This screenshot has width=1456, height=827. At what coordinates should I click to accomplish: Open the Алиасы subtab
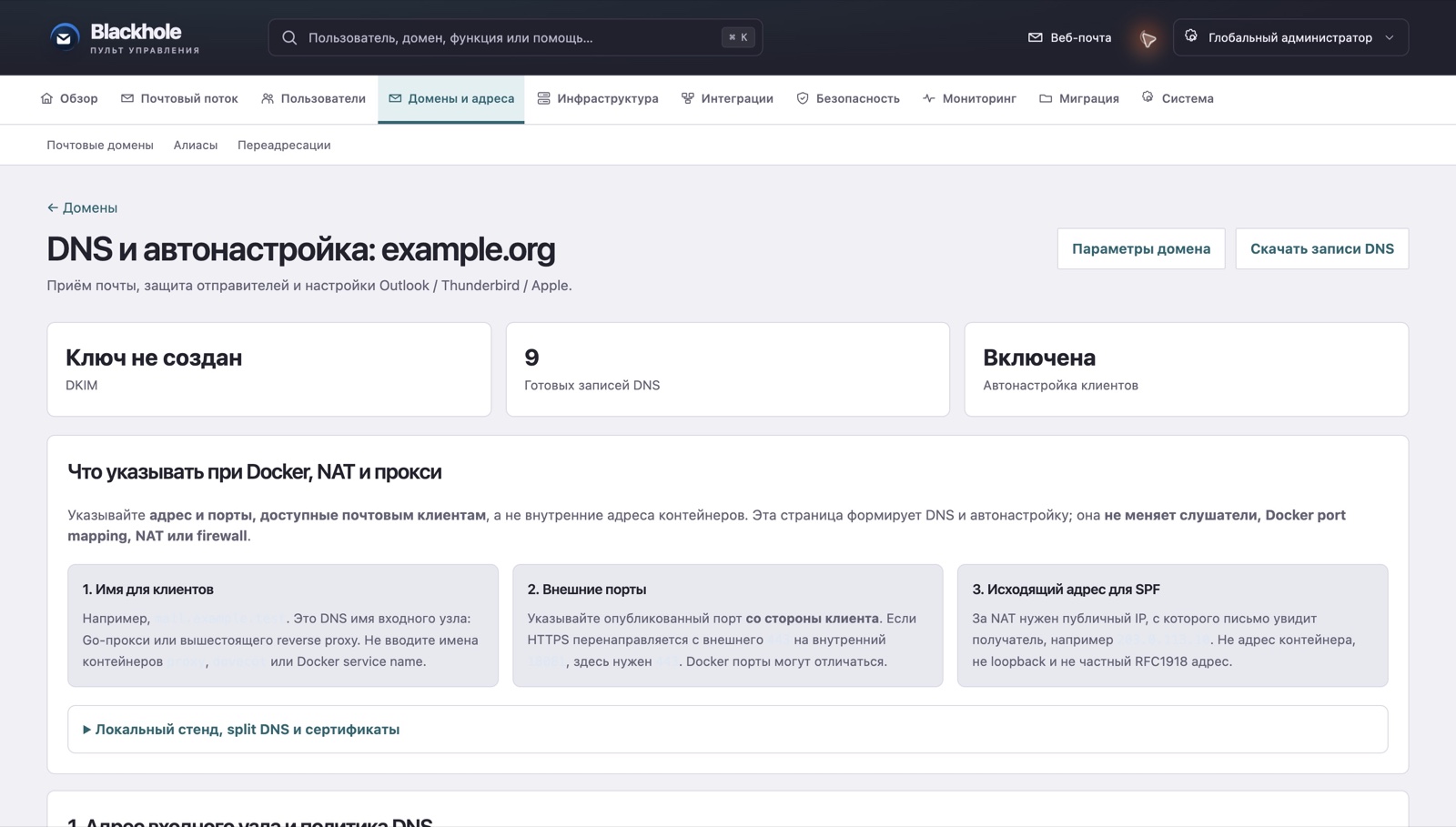point(196,145)
